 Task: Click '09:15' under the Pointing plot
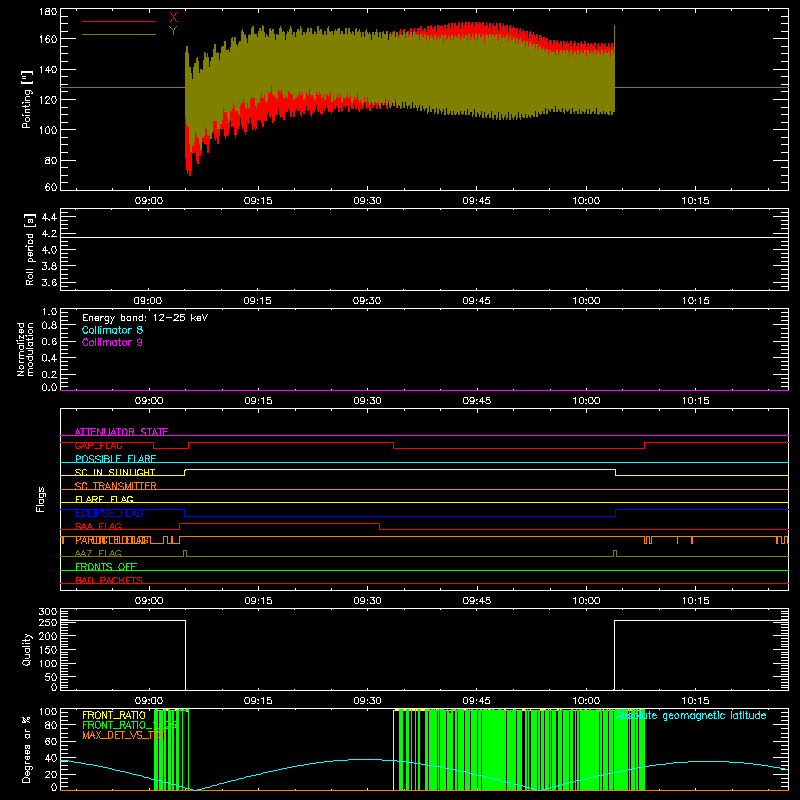click(x=258, y=201)
